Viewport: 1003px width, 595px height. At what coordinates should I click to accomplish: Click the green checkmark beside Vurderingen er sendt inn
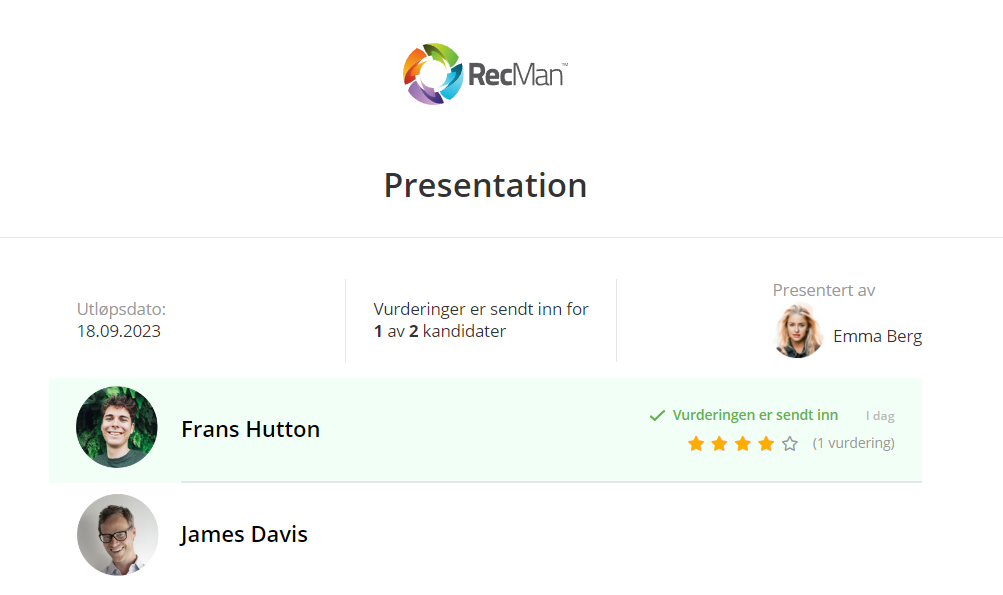(657, 415)
